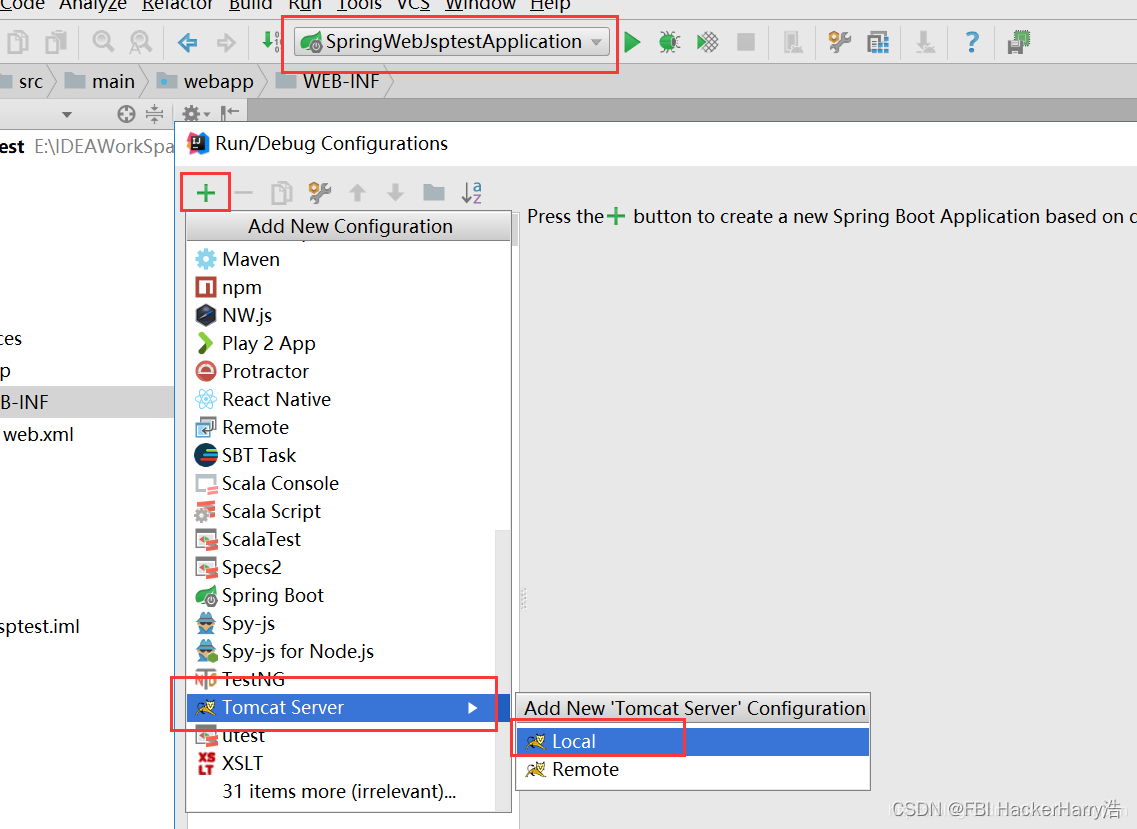Click the webapp breadcrumb folder
Viewport: 1137px width, 829px height.
207,81
